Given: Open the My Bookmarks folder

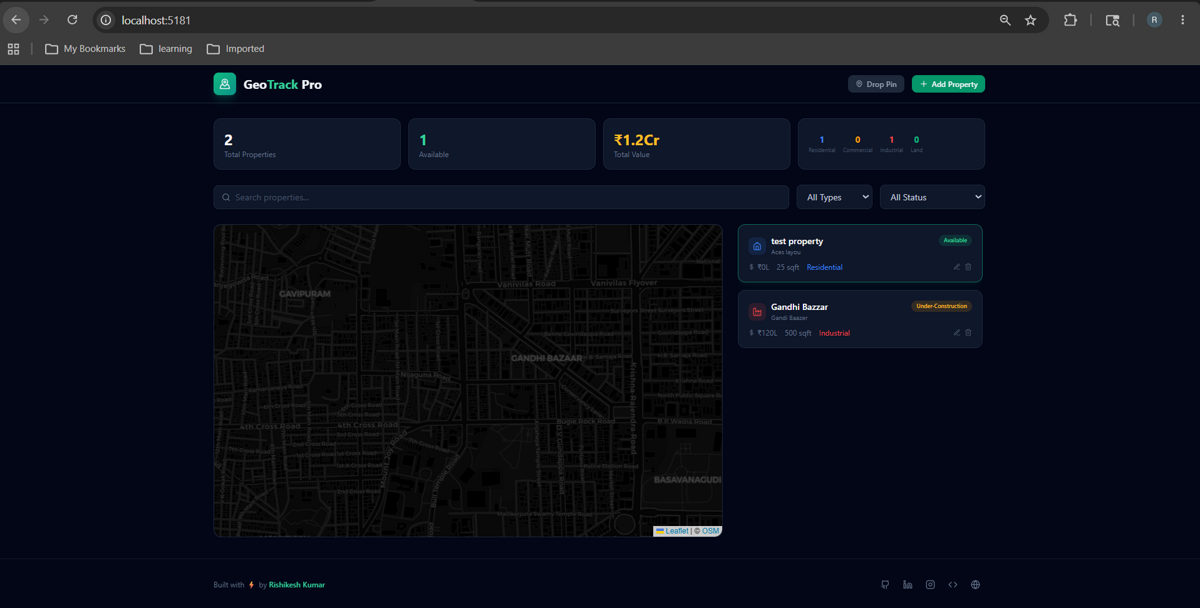Looking at the screenshot, I should click(x=85, y=48).
